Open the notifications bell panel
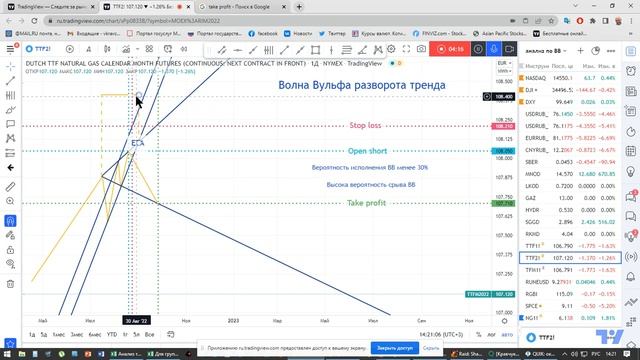The image size is (640, 360). [631, 277]
